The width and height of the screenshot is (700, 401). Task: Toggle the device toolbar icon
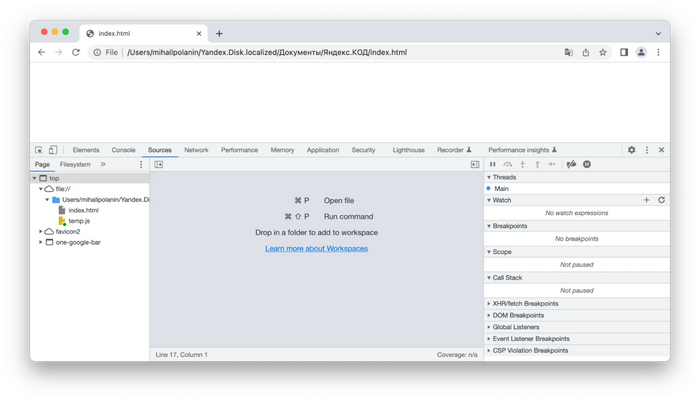click(x=53, y=150)
